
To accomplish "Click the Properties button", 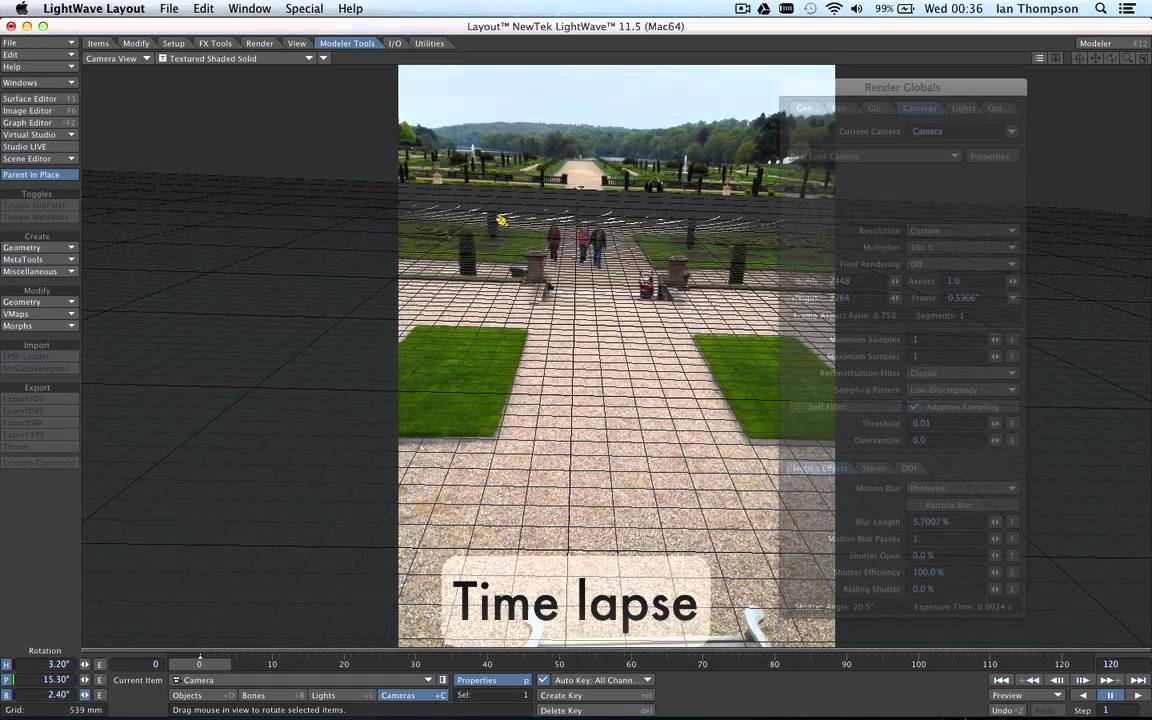I will pos(492,680).
